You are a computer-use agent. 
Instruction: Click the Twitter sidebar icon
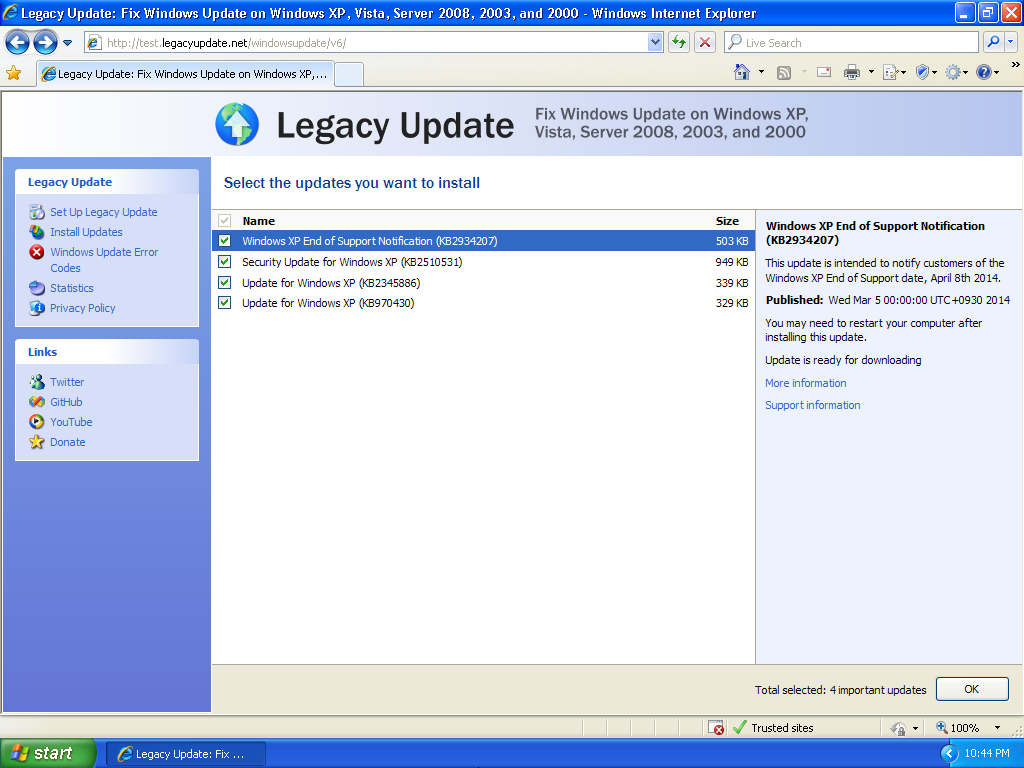pos(37,382)
